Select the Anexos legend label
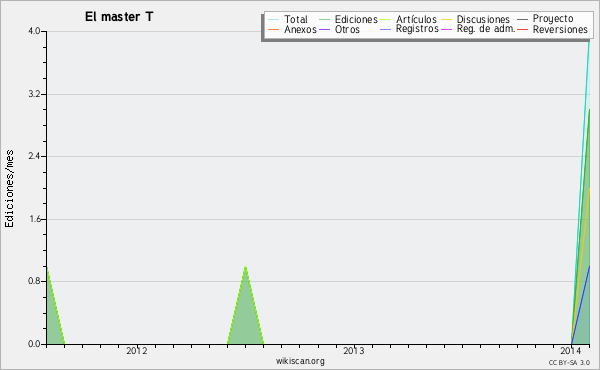The image size is (600, 370). coord(300,29)
